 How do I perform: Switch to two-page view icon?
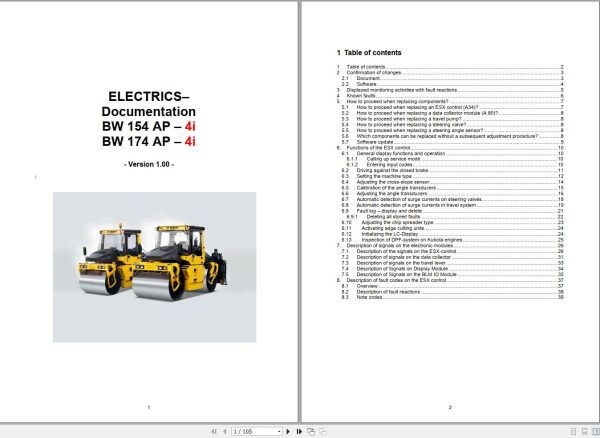tap(595, 431)
